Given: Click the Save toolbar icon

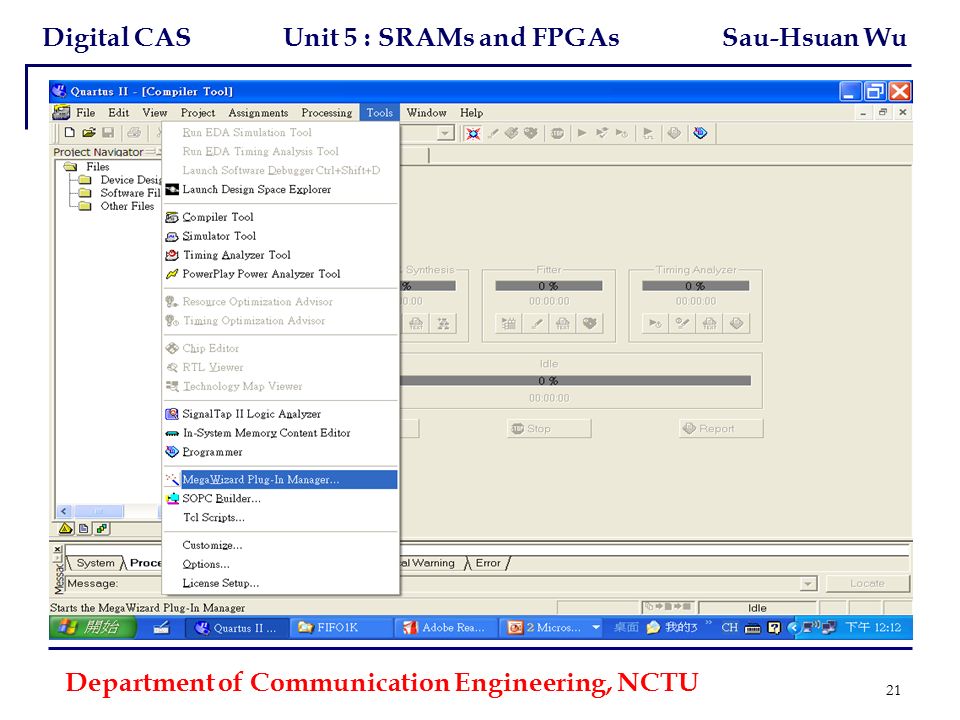Looking at the screenshot, I should pos(108,132).
